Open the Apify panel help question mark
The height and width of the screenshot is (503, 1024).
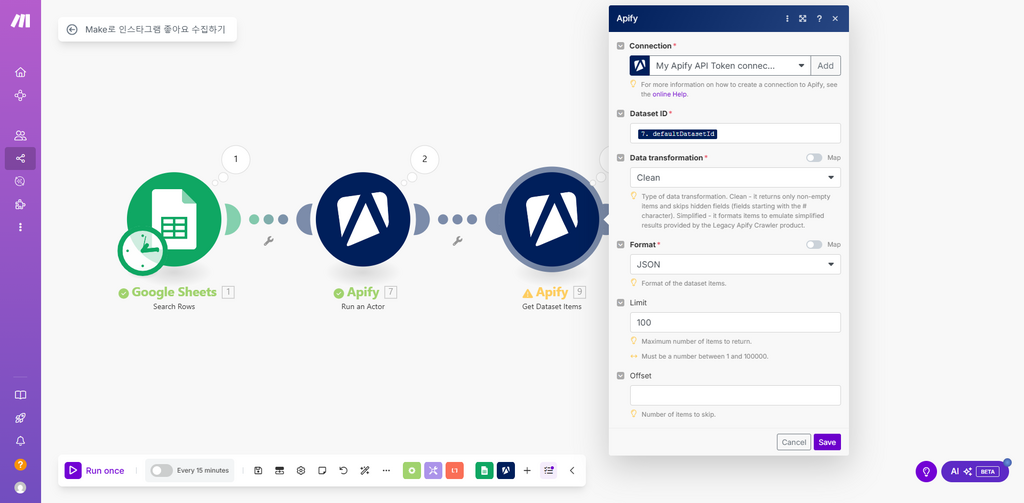pos(819,19)
